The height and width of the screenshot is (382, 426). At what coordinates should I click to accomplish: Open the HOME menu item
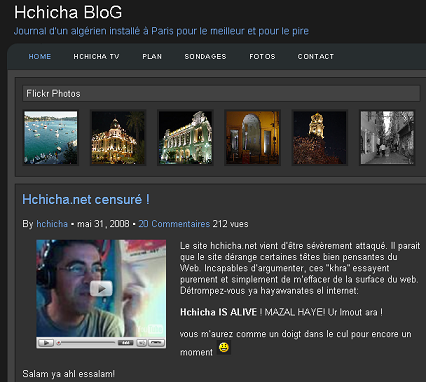40,57
